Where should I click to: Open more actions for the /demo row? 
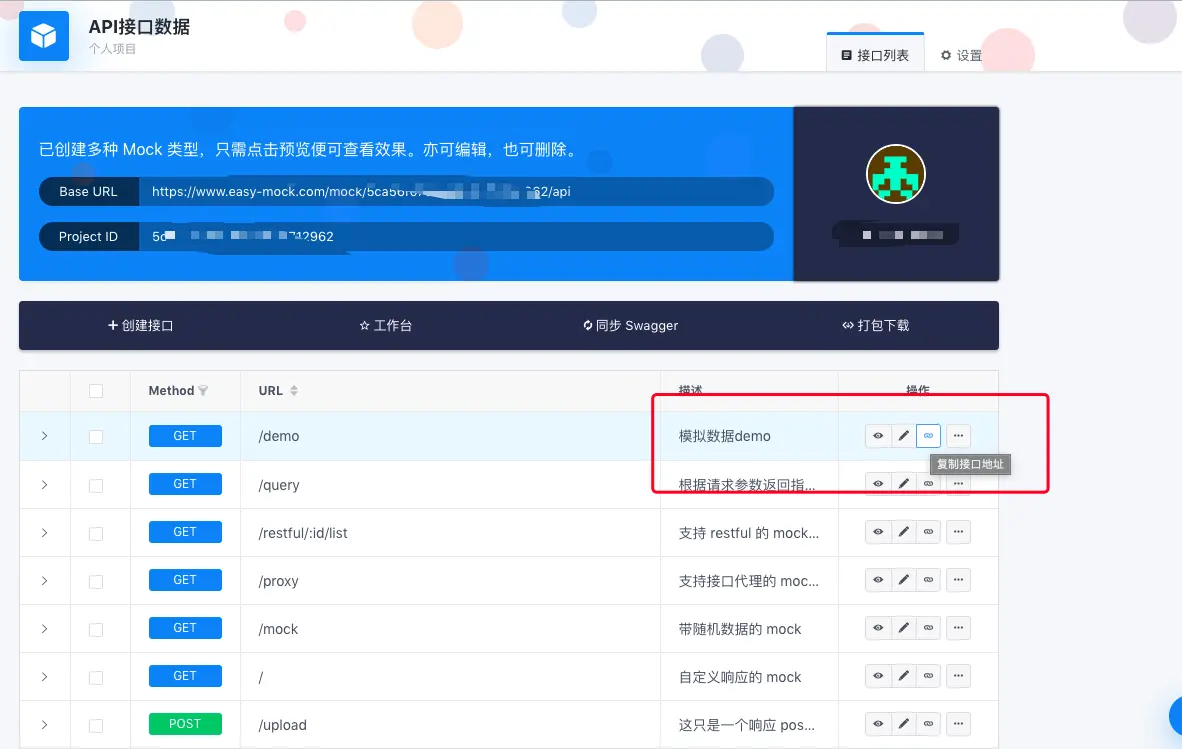(958, 436)
